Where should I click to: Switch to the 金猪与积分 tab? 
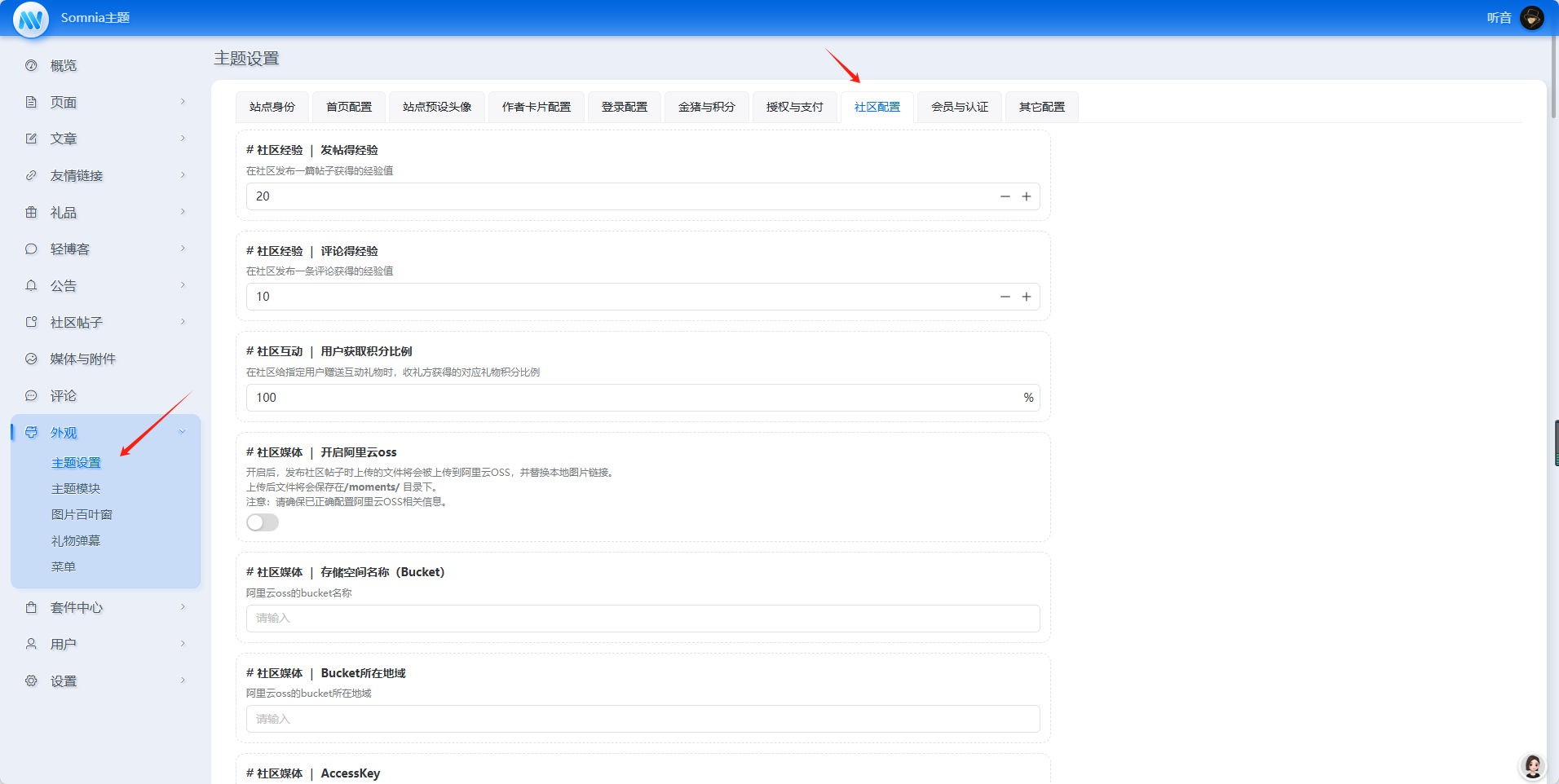(706, 107)
